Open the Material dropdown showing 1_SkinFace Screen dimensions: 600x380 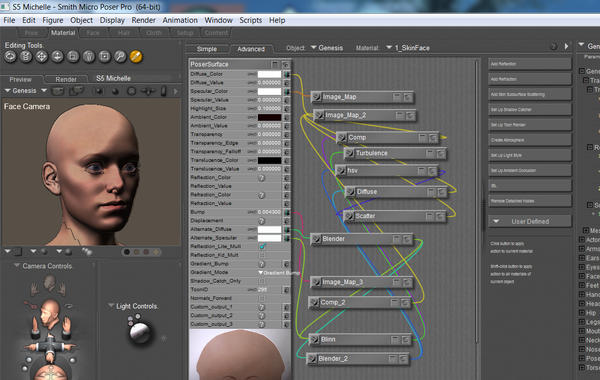coord(408,48)
